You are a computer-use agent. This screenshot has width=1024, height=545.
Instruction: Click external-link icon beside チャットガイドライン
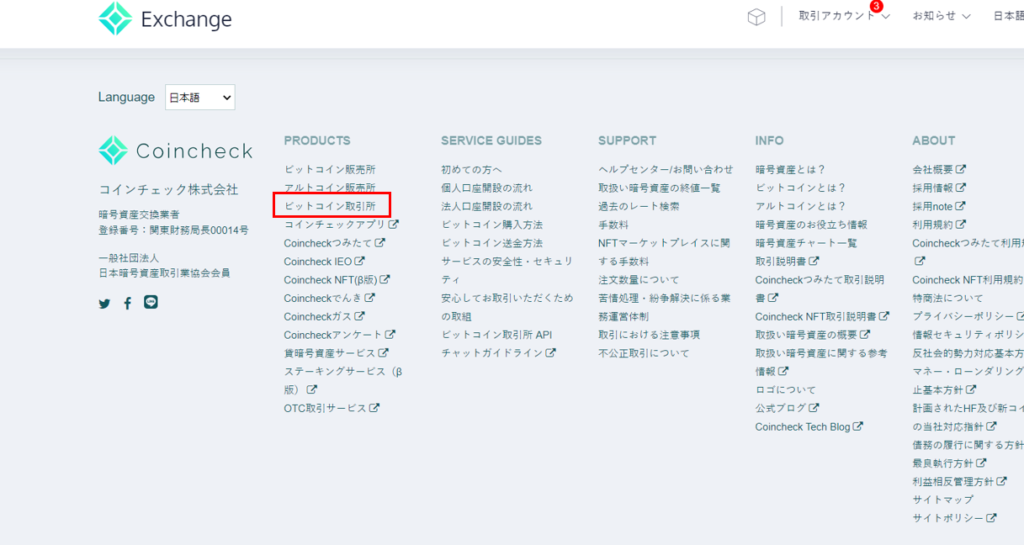(551, 352)
